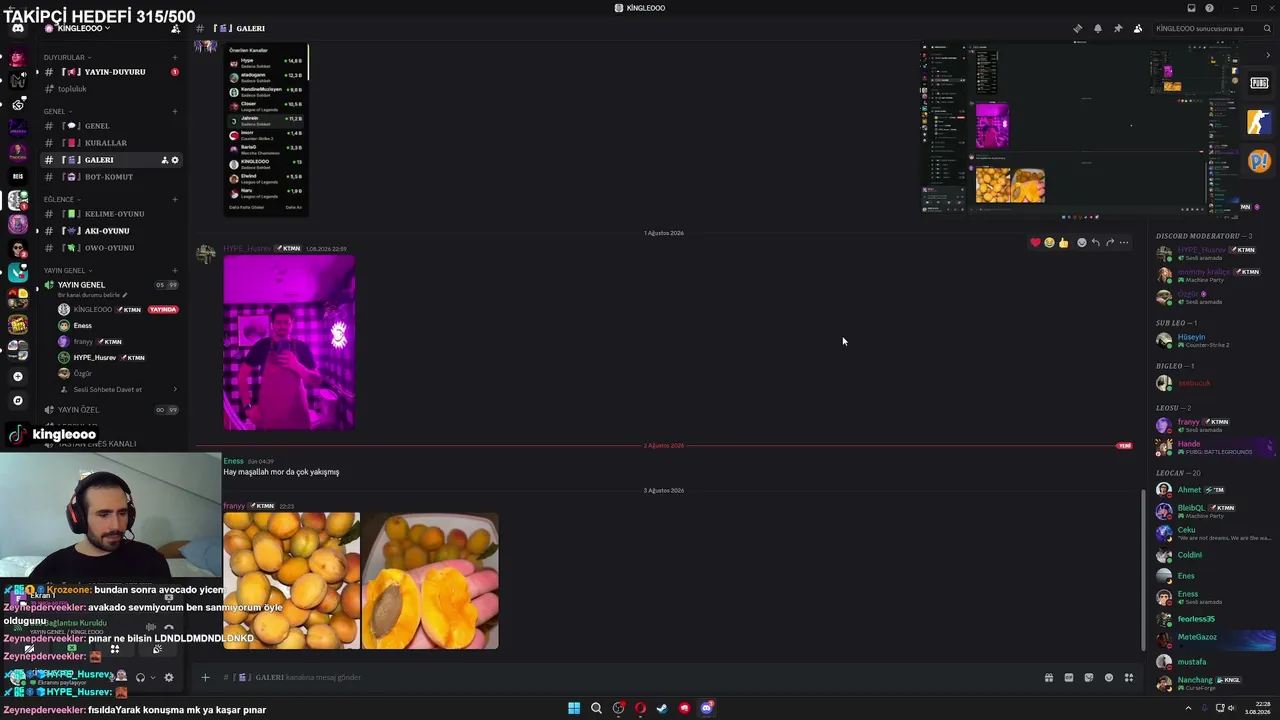
Task: Open the KİNGLEOOO server dropdown menu
Action: pyautogui.click(x=84, y=28)
